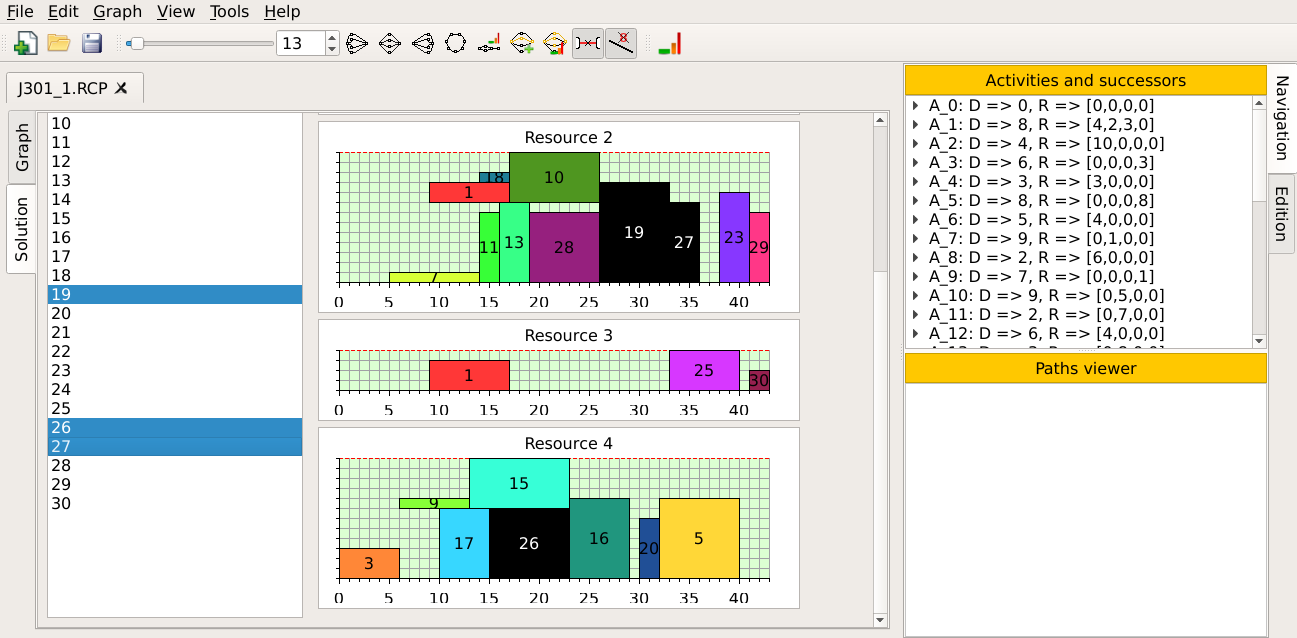Save using the floppy disk icon
This screenshot has height=638, width=1297.
click(92, 43)
